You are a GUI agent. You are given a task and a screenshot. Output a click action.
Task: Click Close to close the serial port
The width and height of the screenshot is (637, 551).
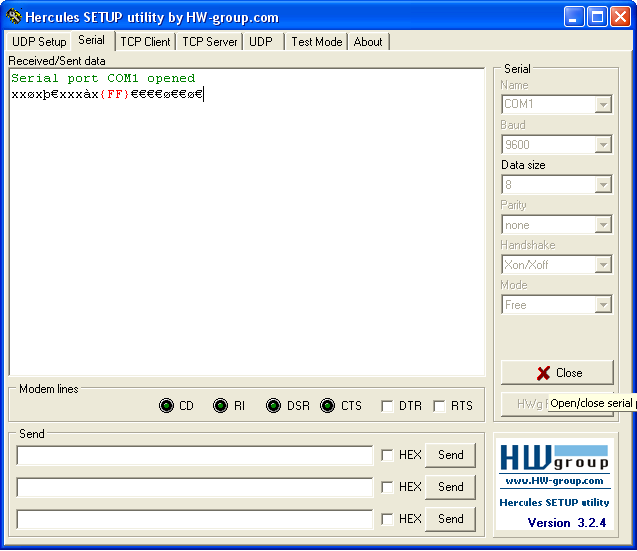pos(557,373)
